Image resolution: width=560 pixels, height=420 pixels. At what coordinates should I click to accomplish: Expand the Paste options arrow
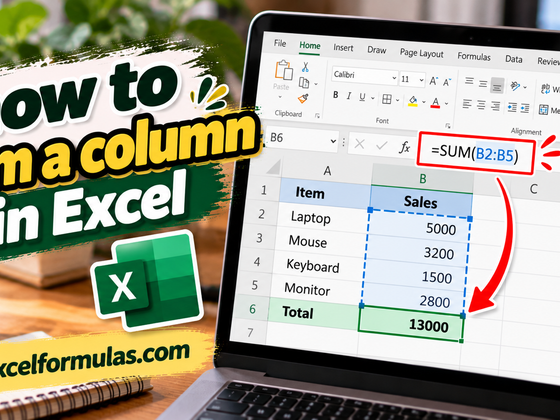(x=280, y=97)
